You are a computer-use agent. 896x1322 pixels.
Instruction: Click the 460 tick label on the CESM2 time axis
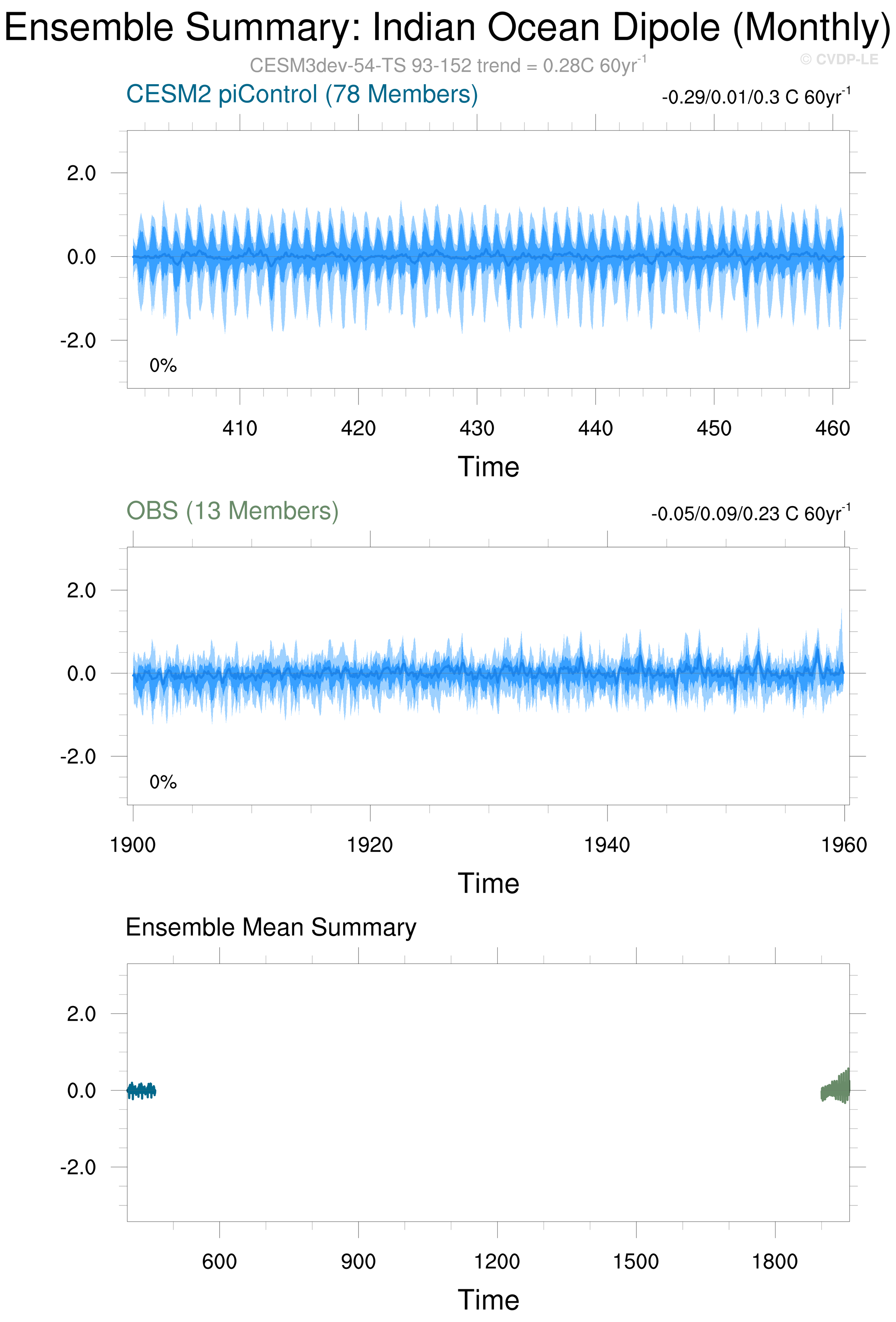pos(832,428)
